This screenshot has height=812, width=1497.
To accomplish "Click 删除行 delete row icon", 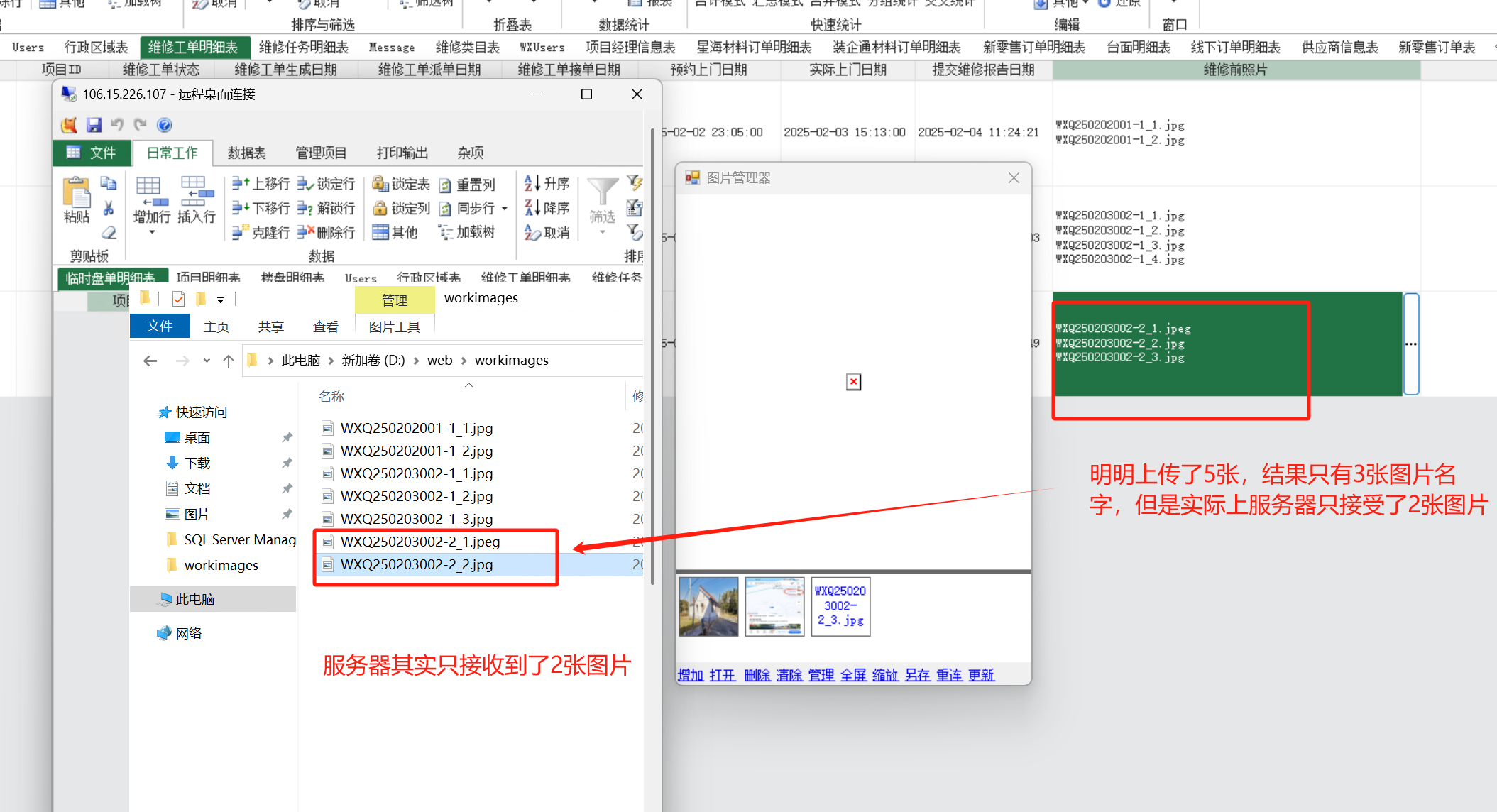I will [x=305, y=232].
